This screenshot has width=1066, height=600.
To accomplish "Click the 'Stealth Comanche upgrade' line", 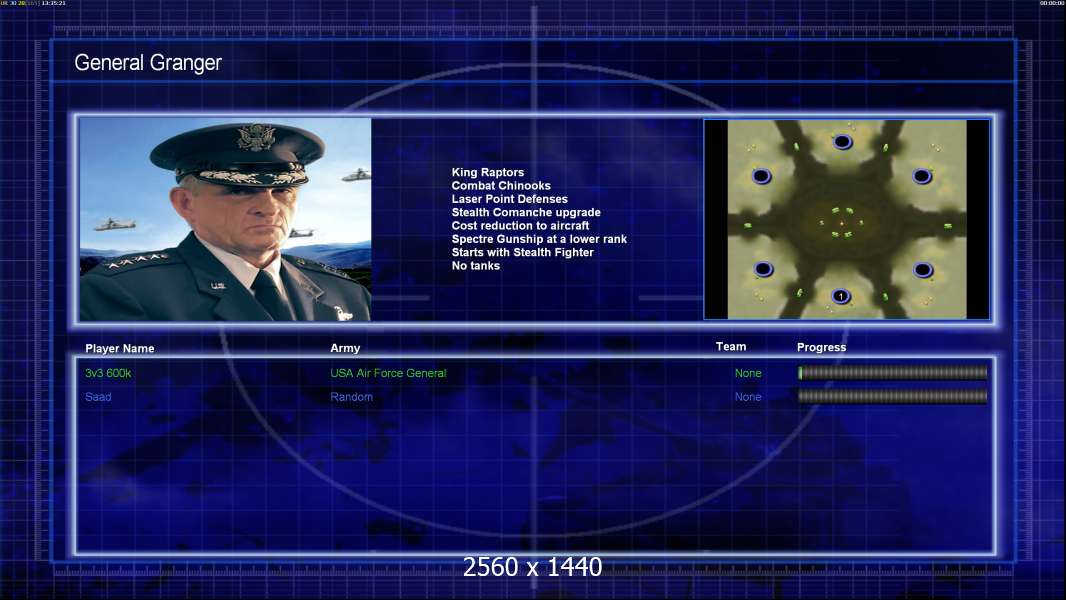I will [526, 213].
